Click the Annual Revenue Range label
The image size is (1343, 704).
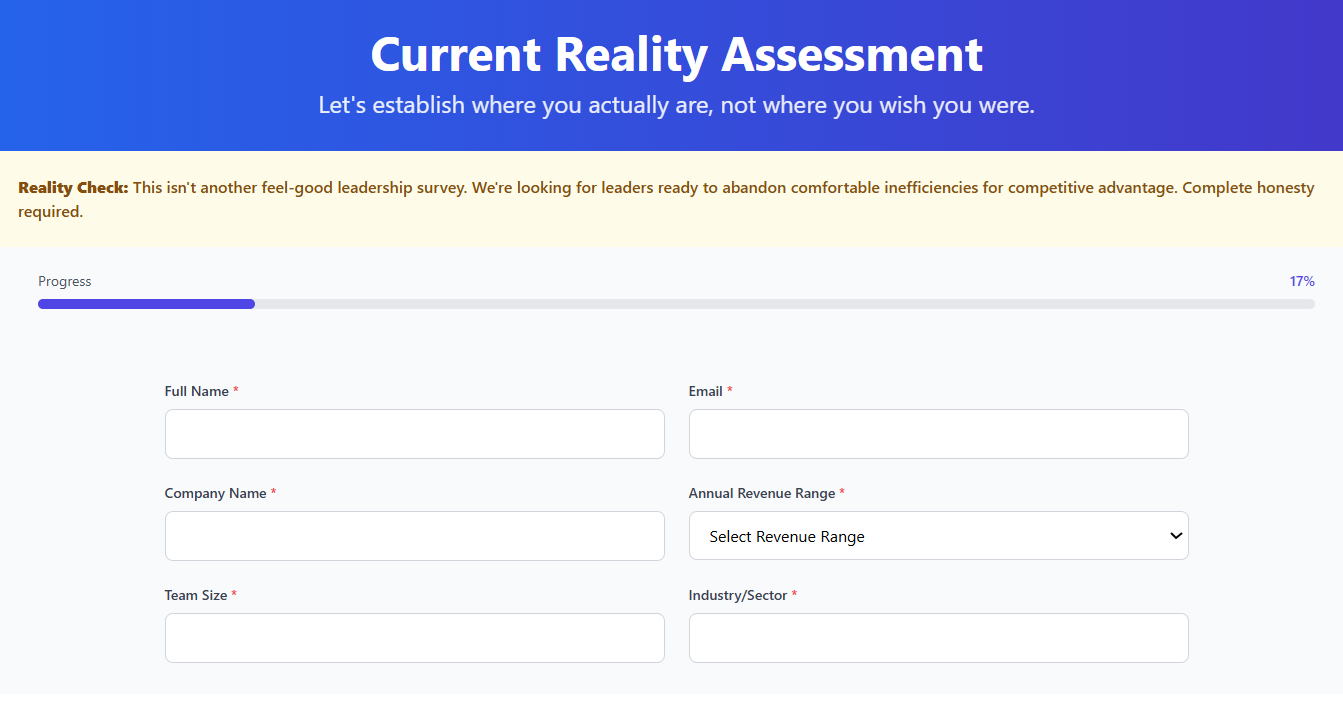762,493
